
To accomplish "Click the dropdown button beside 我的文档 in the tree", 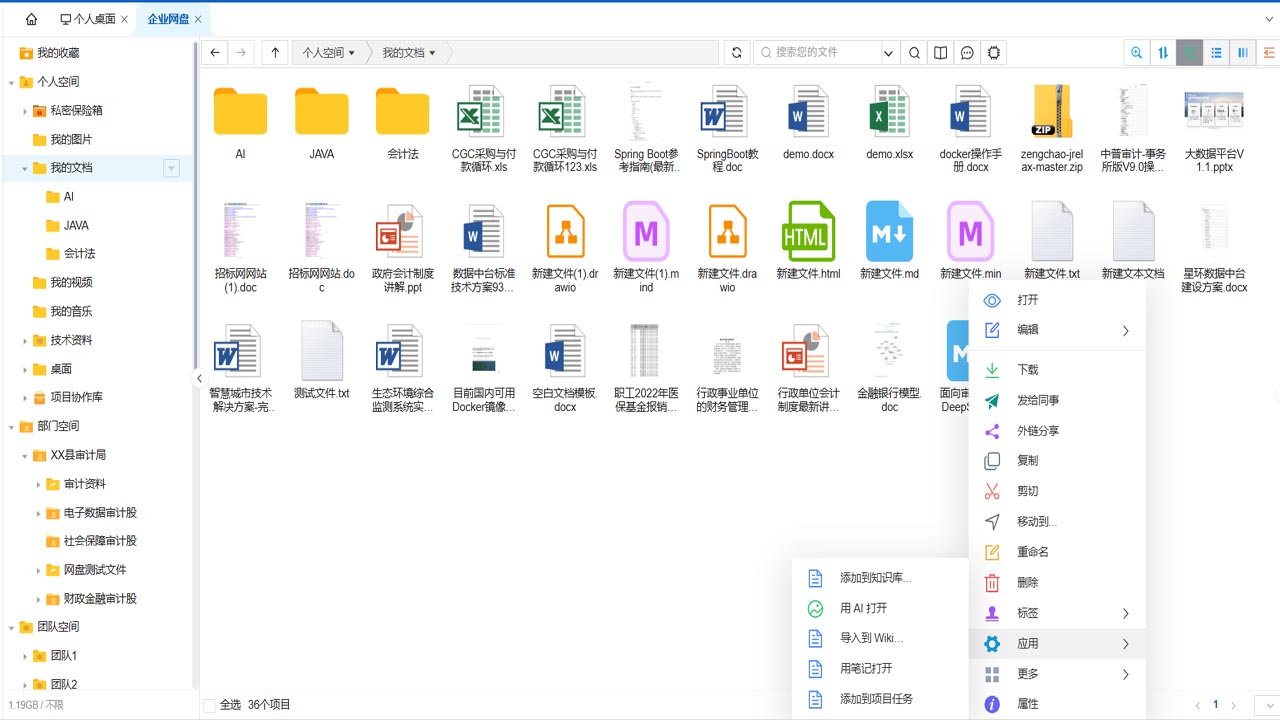I will 171,168.
